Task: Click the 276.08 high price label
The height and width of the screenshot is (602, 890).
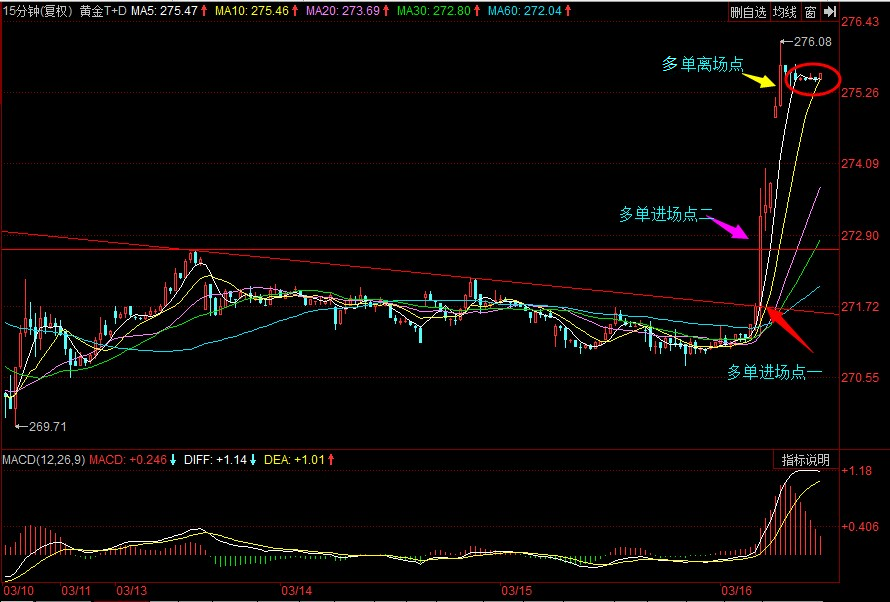Action: (x=812, y=41)
